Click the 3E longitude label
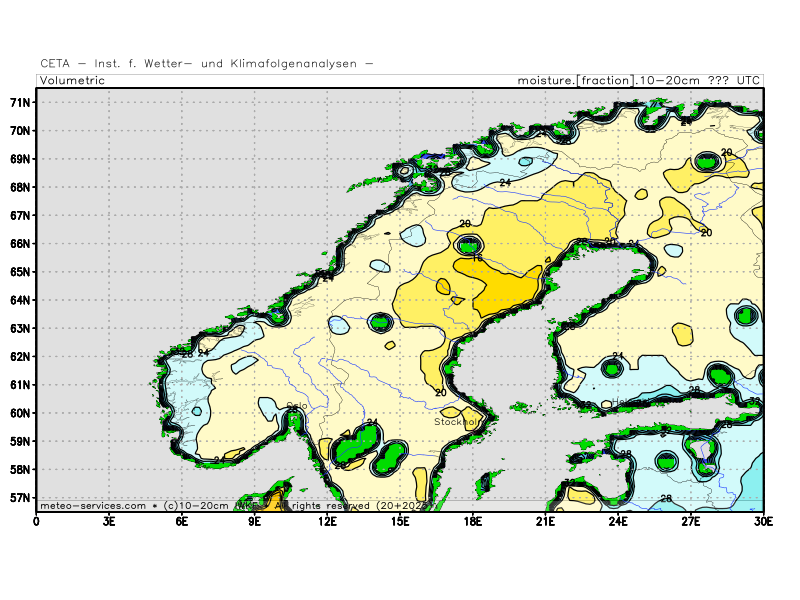 (x=109, y=521)
